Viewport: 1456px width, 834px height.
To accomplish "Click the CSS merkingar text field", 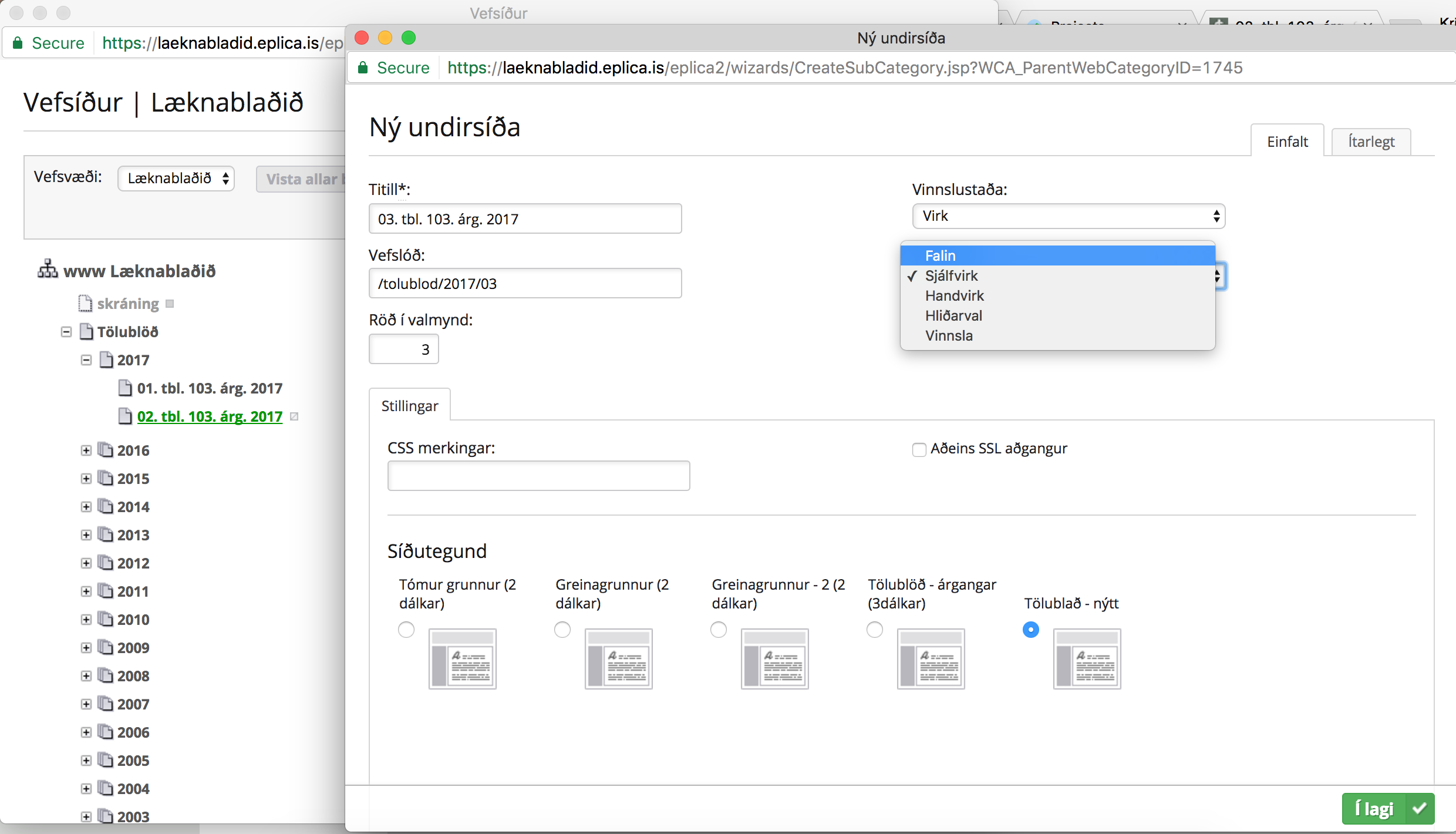I will (x=538, y=475).
